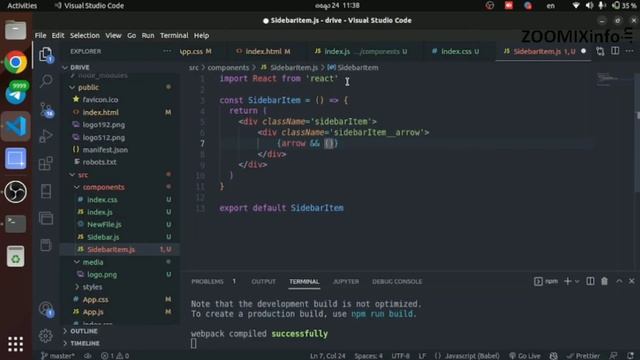Click Go Live in status bar

525,356
